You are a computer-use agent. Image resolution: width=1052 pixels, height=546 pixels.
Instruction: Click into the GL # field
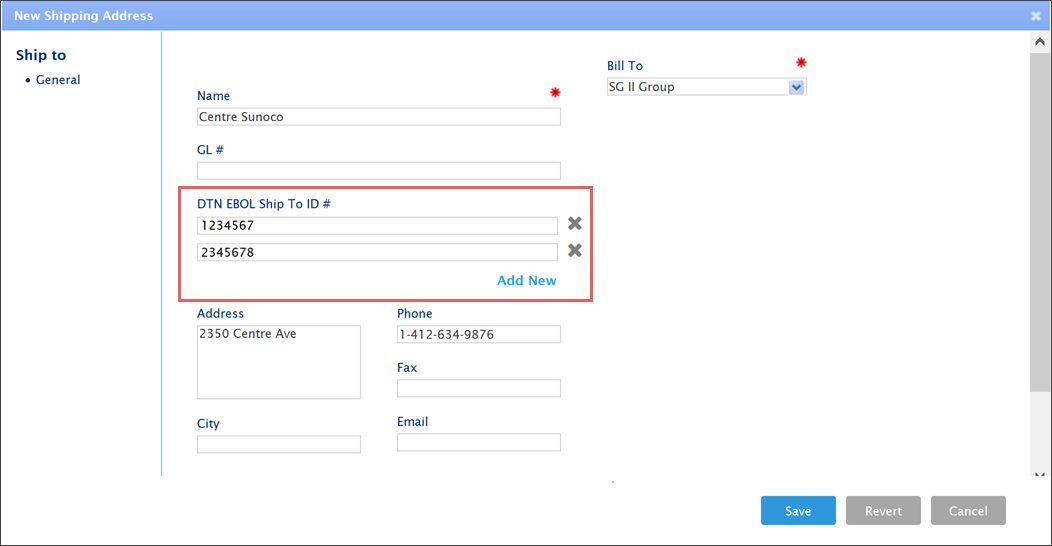pyautogui.click(x=378, y=171)
